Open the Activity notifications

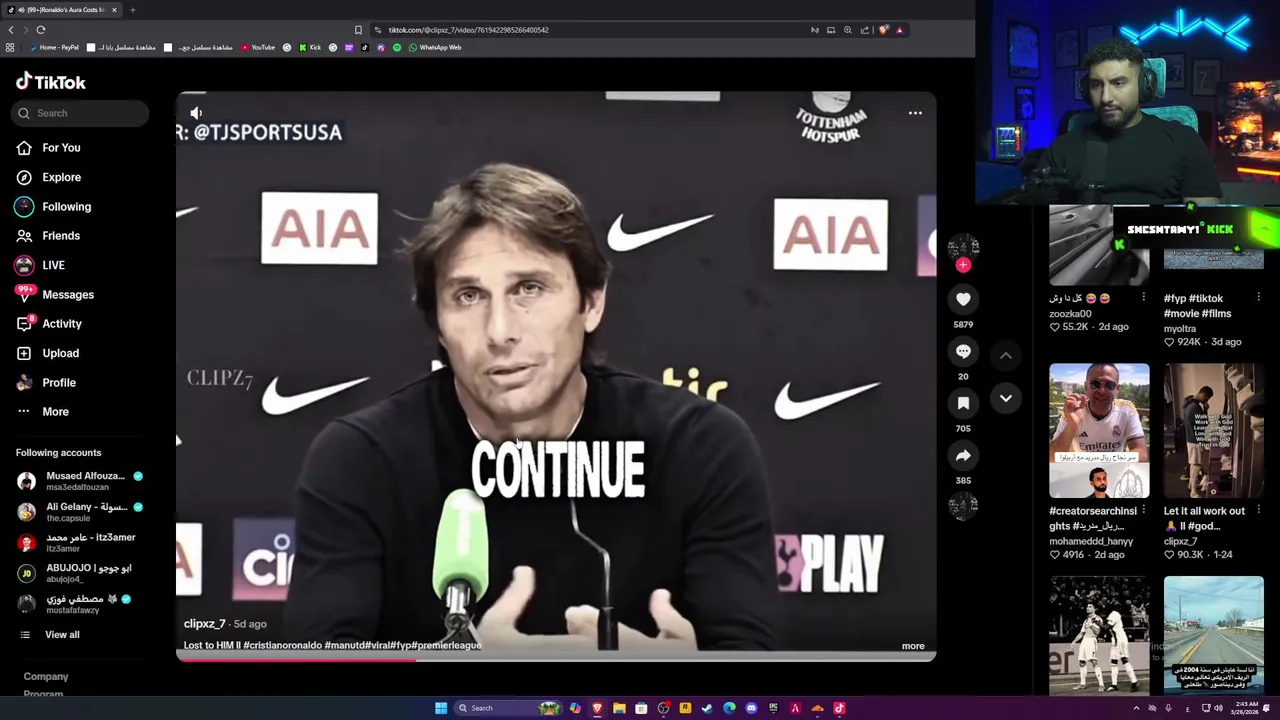pyautogui.click(x=60, y=324)
